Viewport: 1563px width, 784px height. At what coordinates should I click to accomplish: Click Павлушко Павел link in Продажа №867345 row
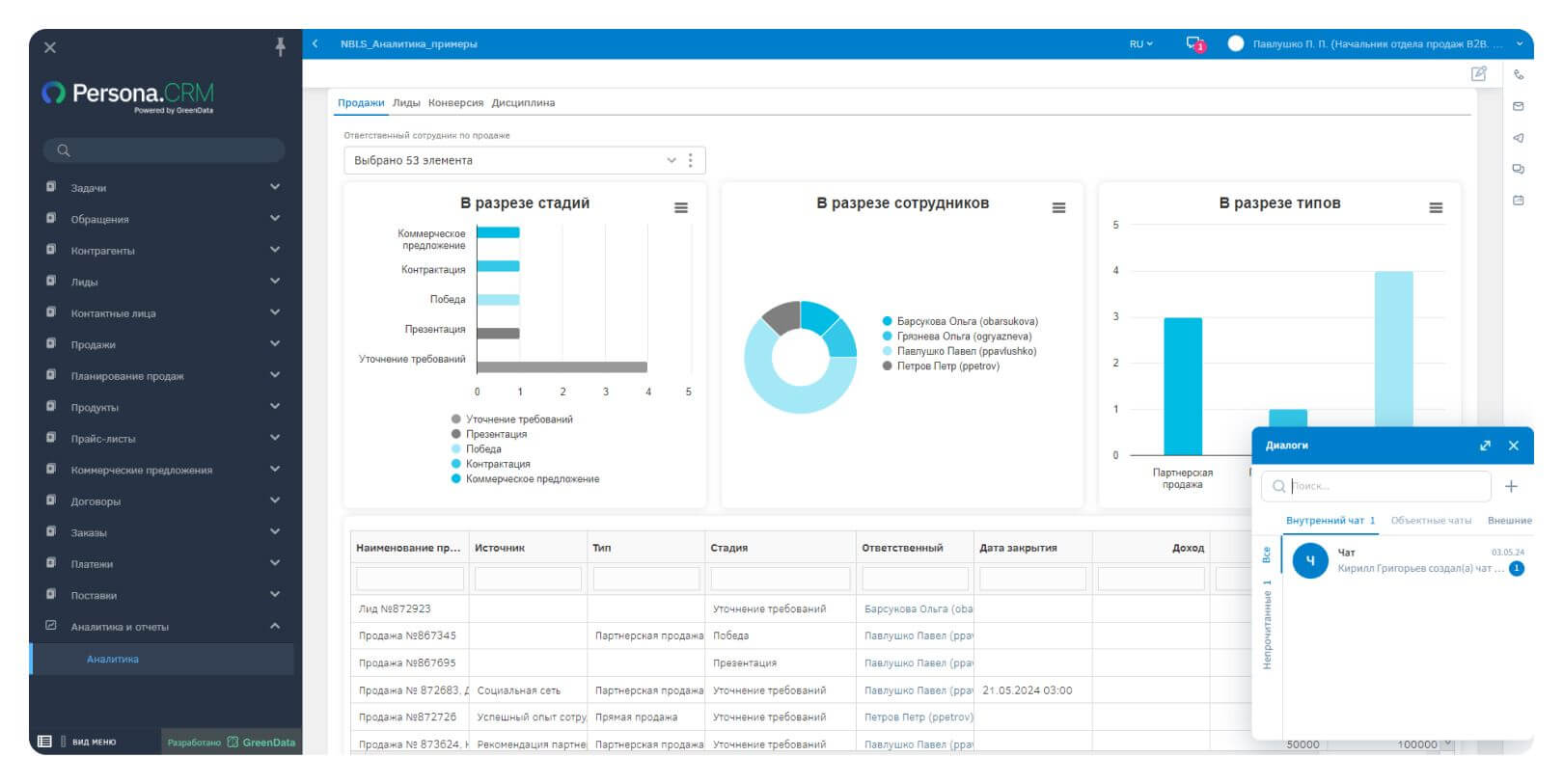(x=919, y=635)
